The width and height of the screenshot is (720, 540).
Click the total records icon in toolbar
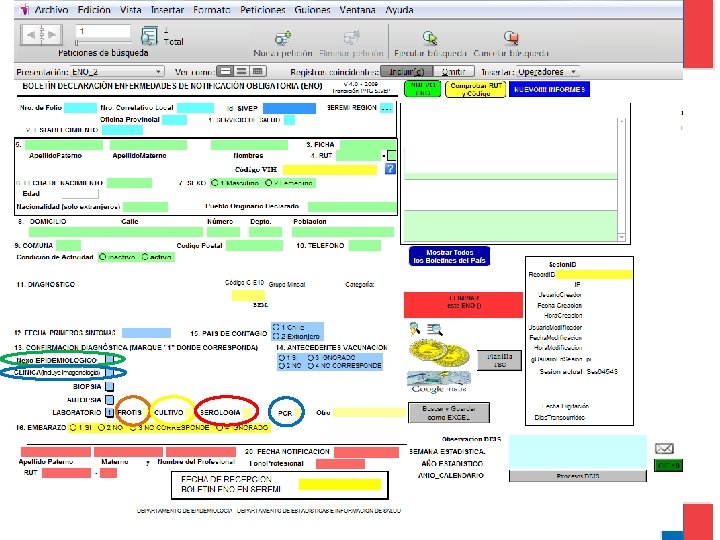[x=149, y=36]
